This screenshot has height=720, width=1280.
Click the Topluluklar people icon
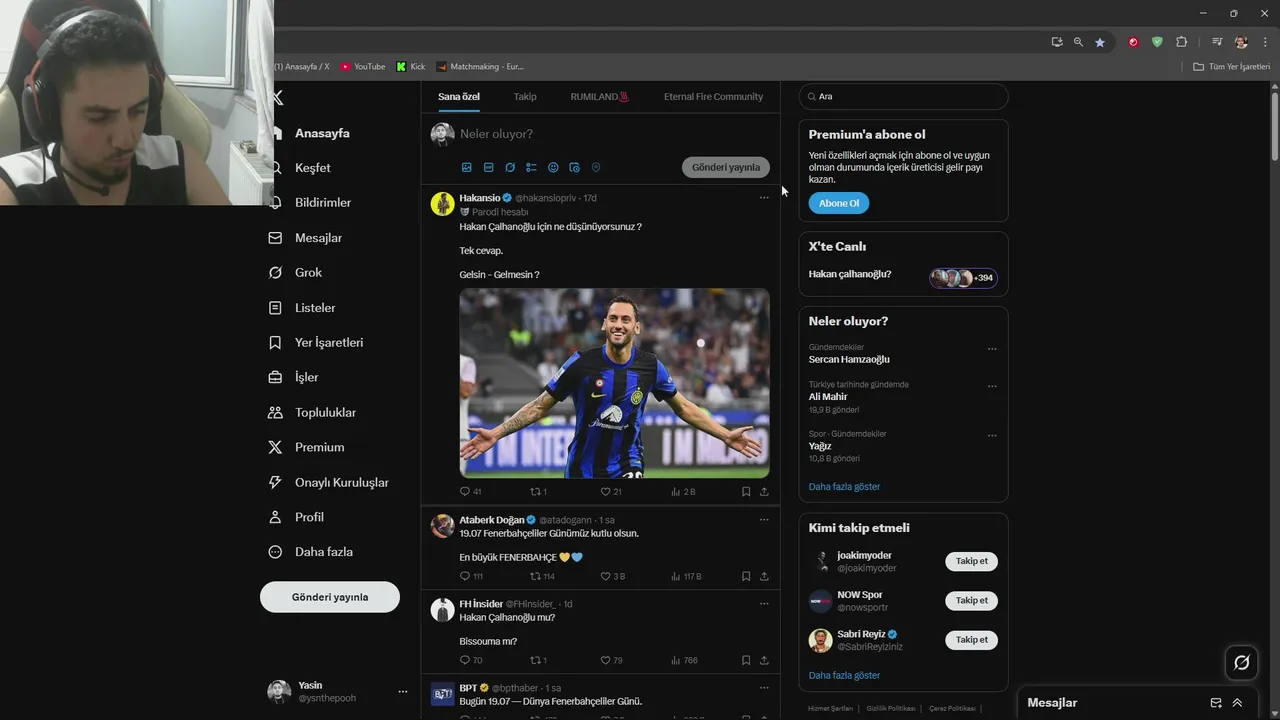tap(275, 412)
